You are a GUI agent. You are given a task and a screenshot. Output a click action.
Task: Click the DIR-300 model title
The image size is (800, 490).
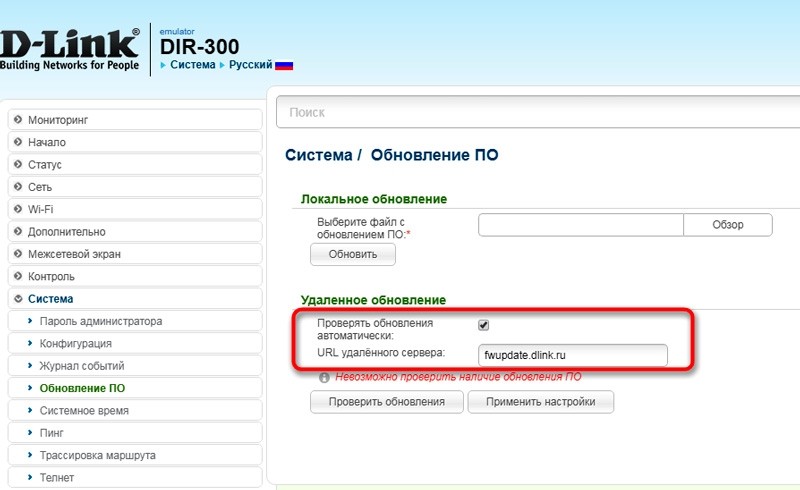click(199, 47)
